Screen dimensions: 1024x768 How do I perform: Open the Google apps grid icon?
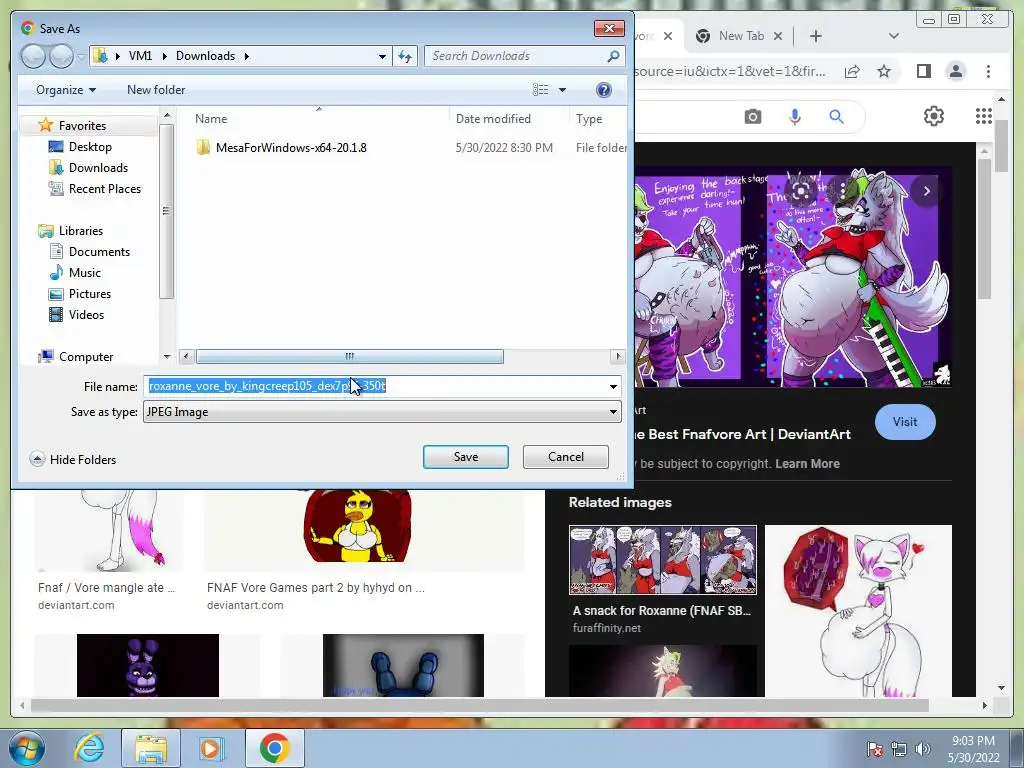click(x=983, y=116)
